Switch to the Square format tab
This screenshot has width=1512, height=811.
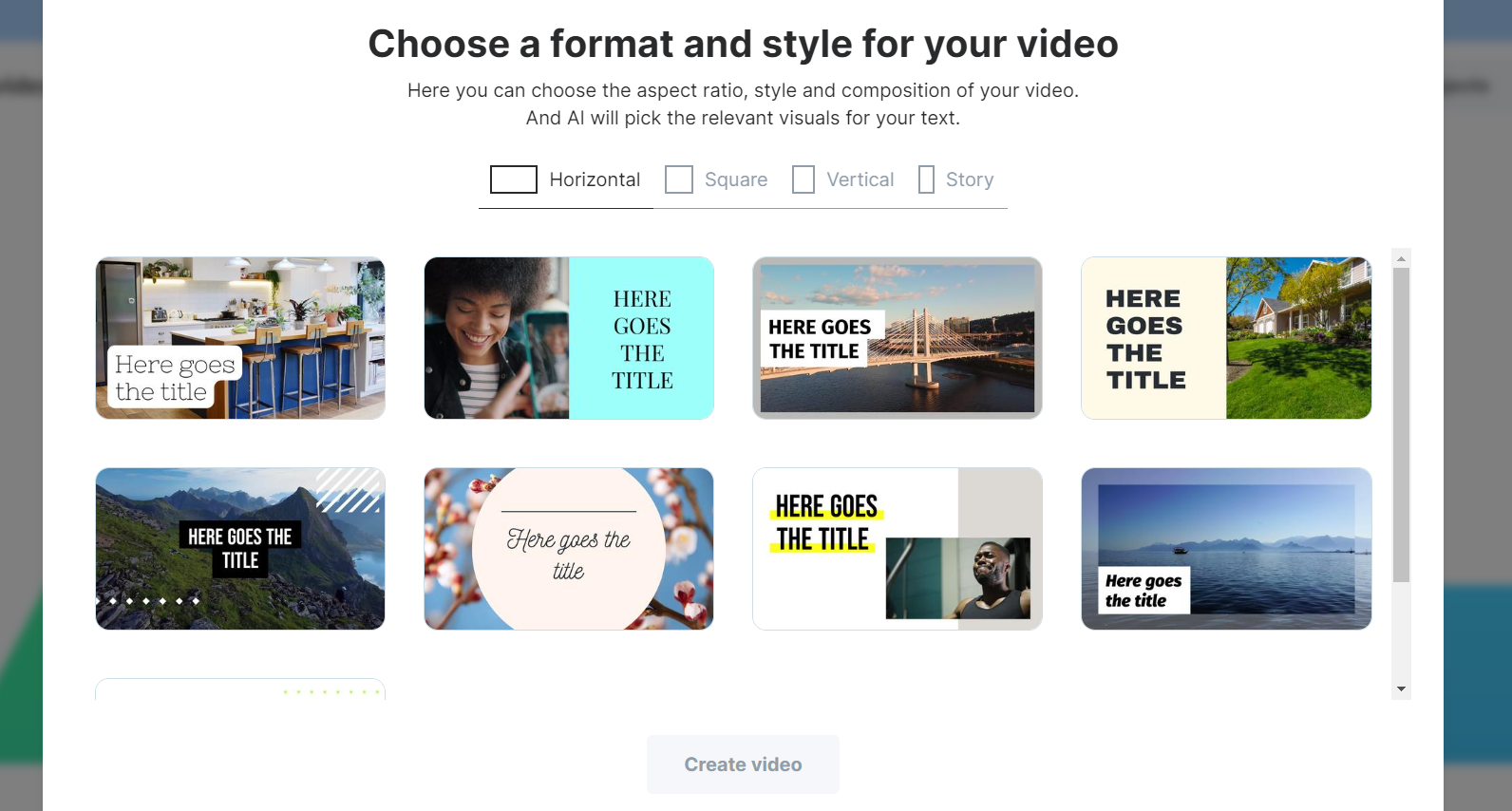pos(717,179)
